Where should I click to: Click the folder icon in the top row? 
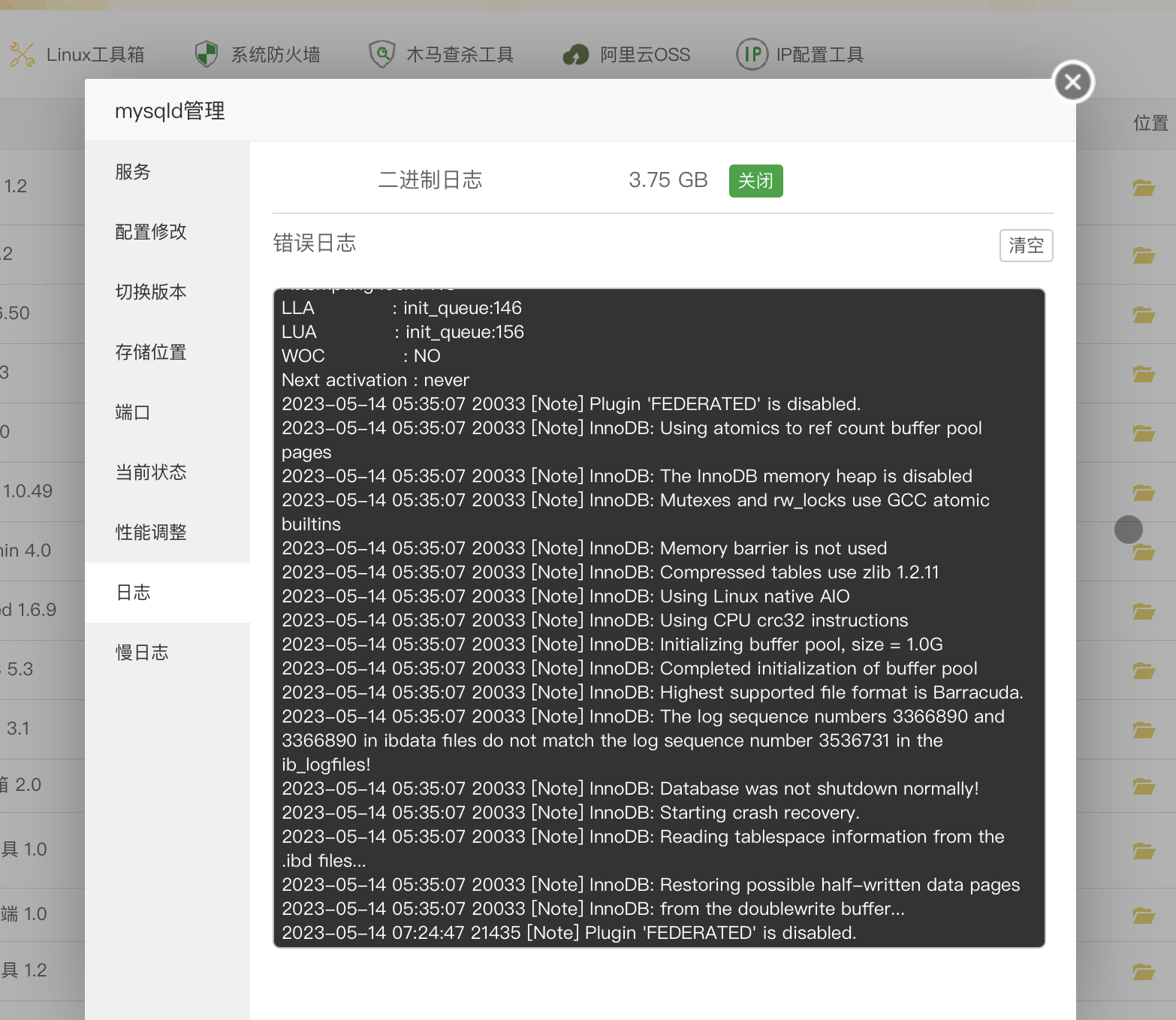click(1144, 188)
